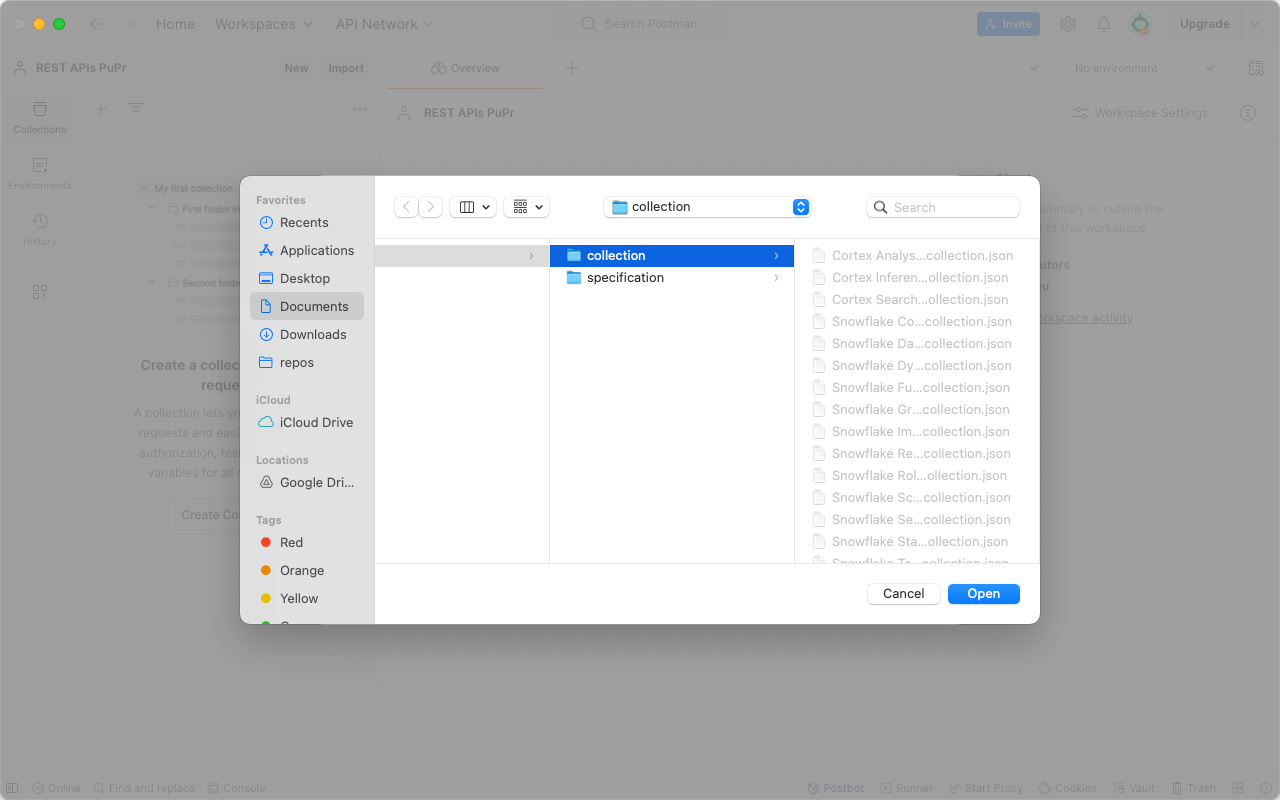Navigate back with the left chevron
Viewport: 1280px width, 800px height.
pyautogui.click(x=406, y=207)
